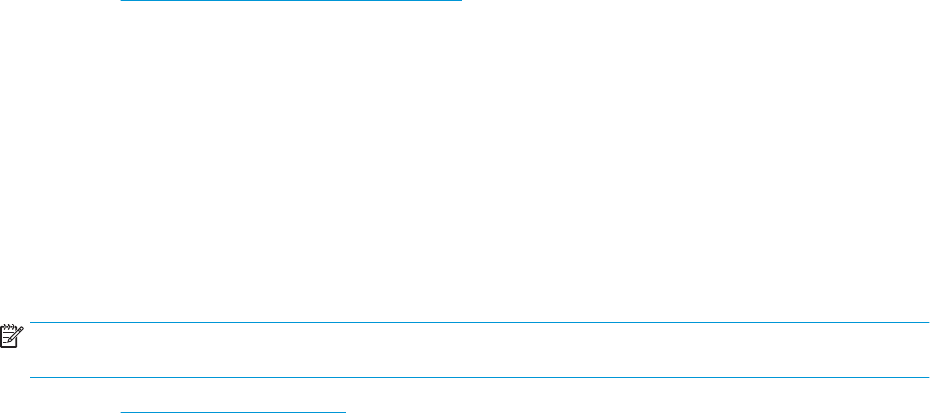The width and height of the screenshot is (930, 413).
Task: Click the empty note area between the blue rules
Action: (x=479, y=350)
